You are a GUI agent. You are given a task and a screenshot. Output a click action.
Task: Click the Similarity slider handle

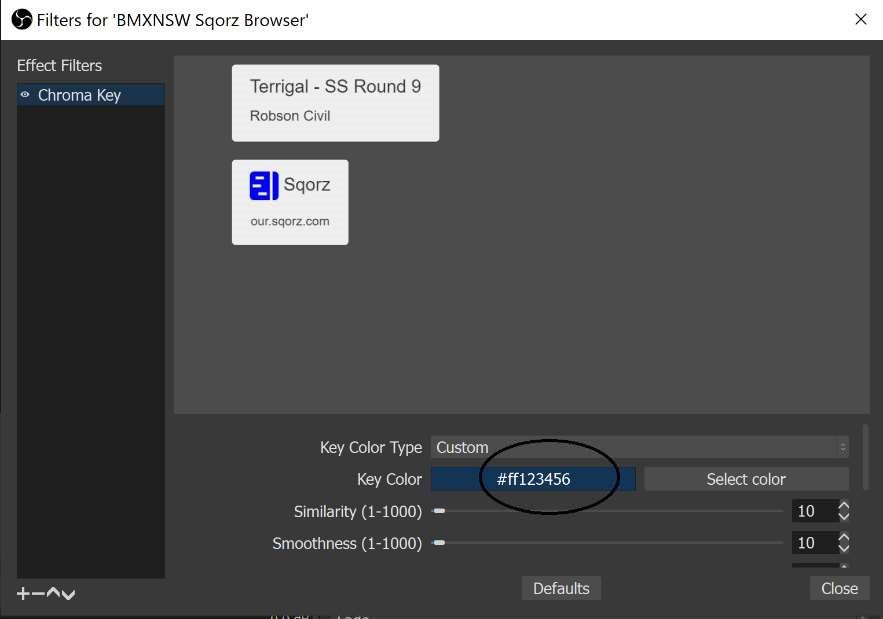tap(439, 511)
